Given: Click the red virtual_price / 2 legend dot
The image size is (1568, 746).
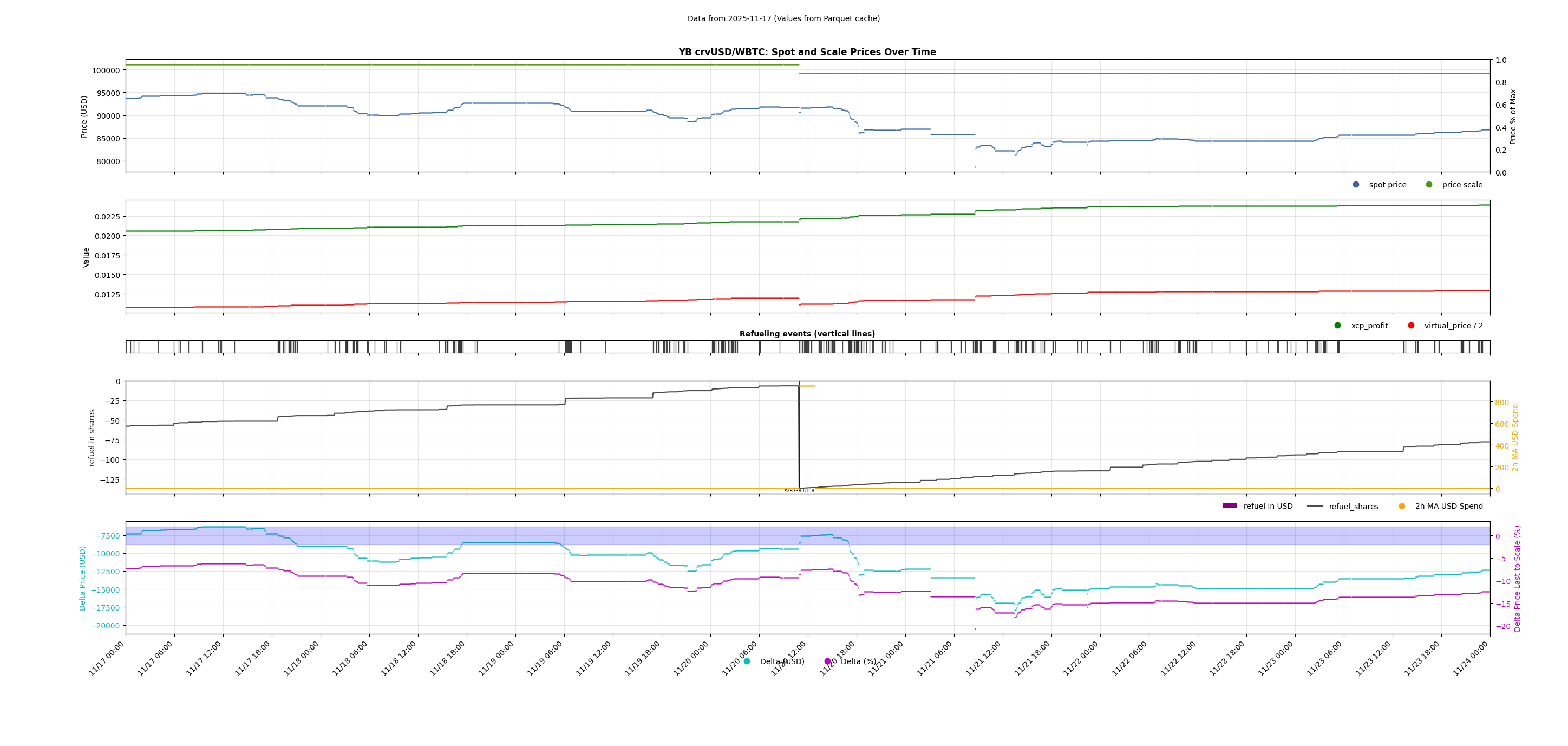Looking at the screenshot, I should (x=1411, y=325).
